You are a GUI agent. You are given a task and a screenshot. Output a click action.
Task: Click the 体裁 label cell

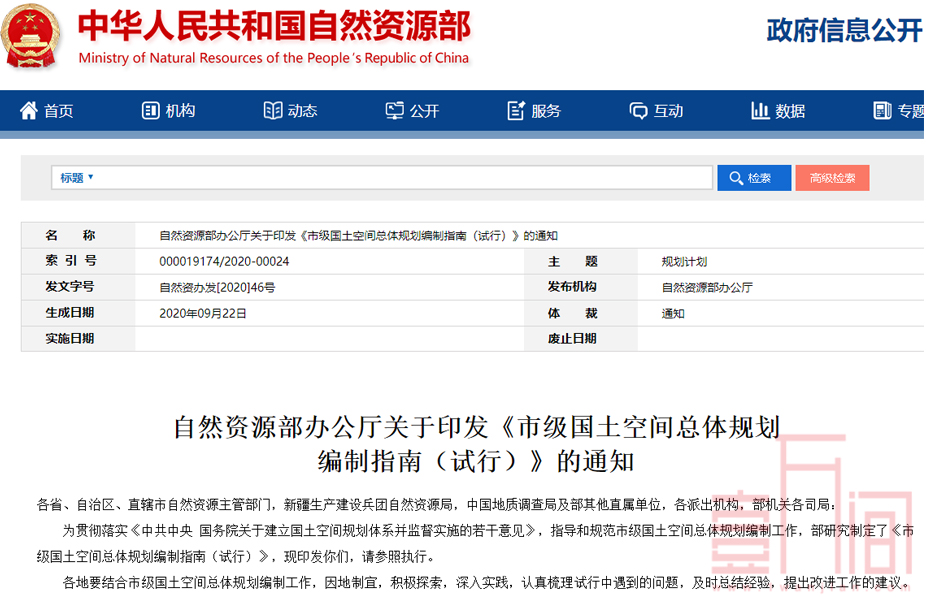[581, 313]
